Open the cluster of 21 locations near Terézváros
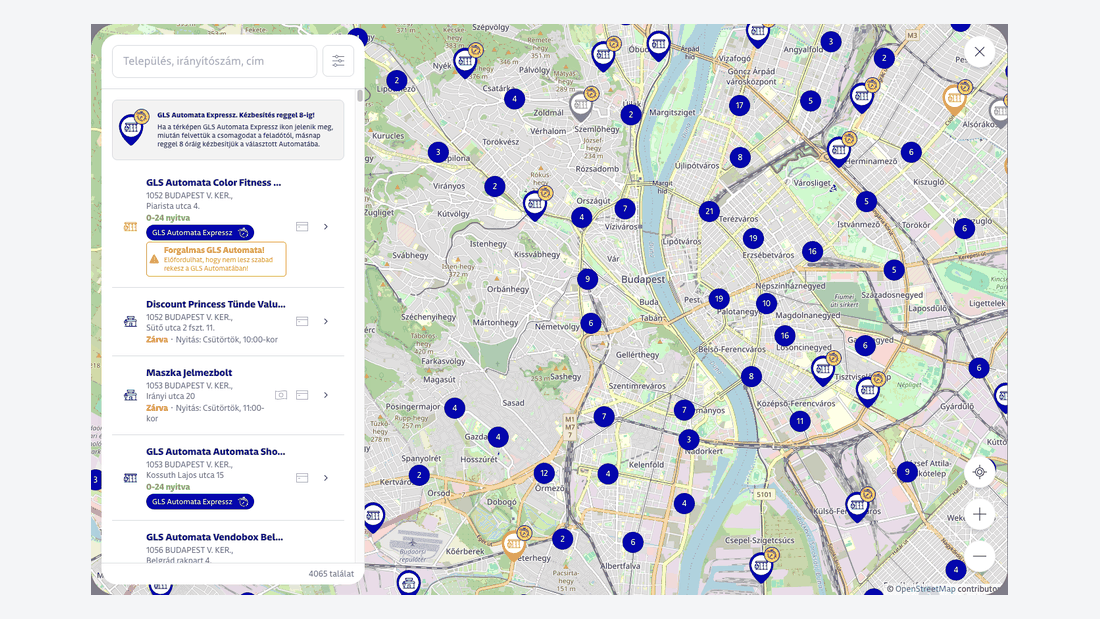This screenshot has width=1100, height=619. (709, 211)
